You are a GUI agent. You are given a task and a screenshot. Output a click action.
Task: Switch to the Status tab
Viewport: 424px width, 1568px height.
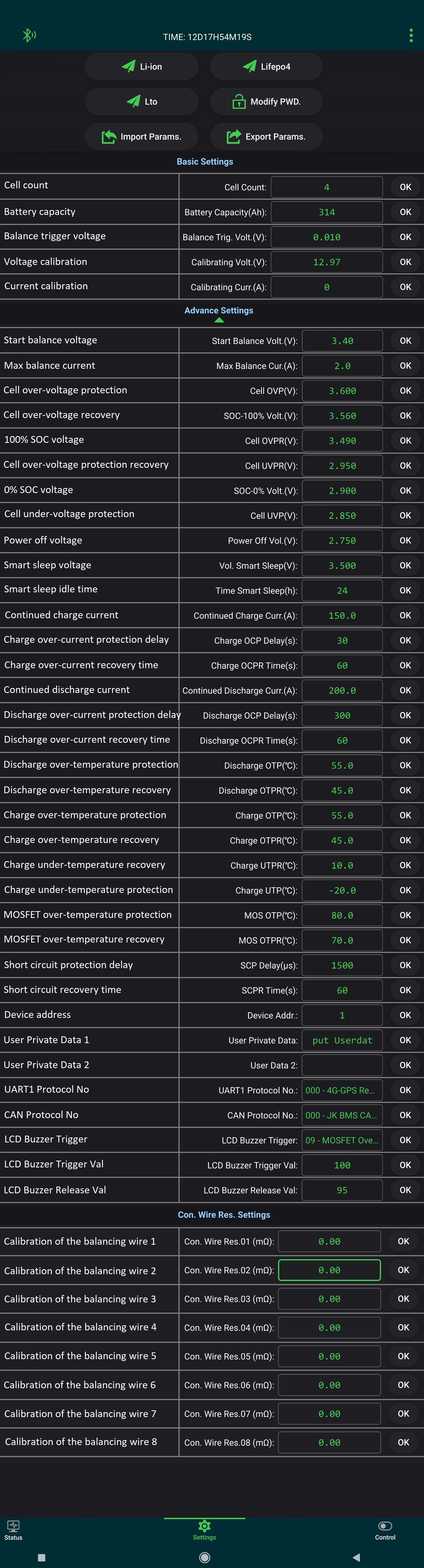(x=13, y=1530)
